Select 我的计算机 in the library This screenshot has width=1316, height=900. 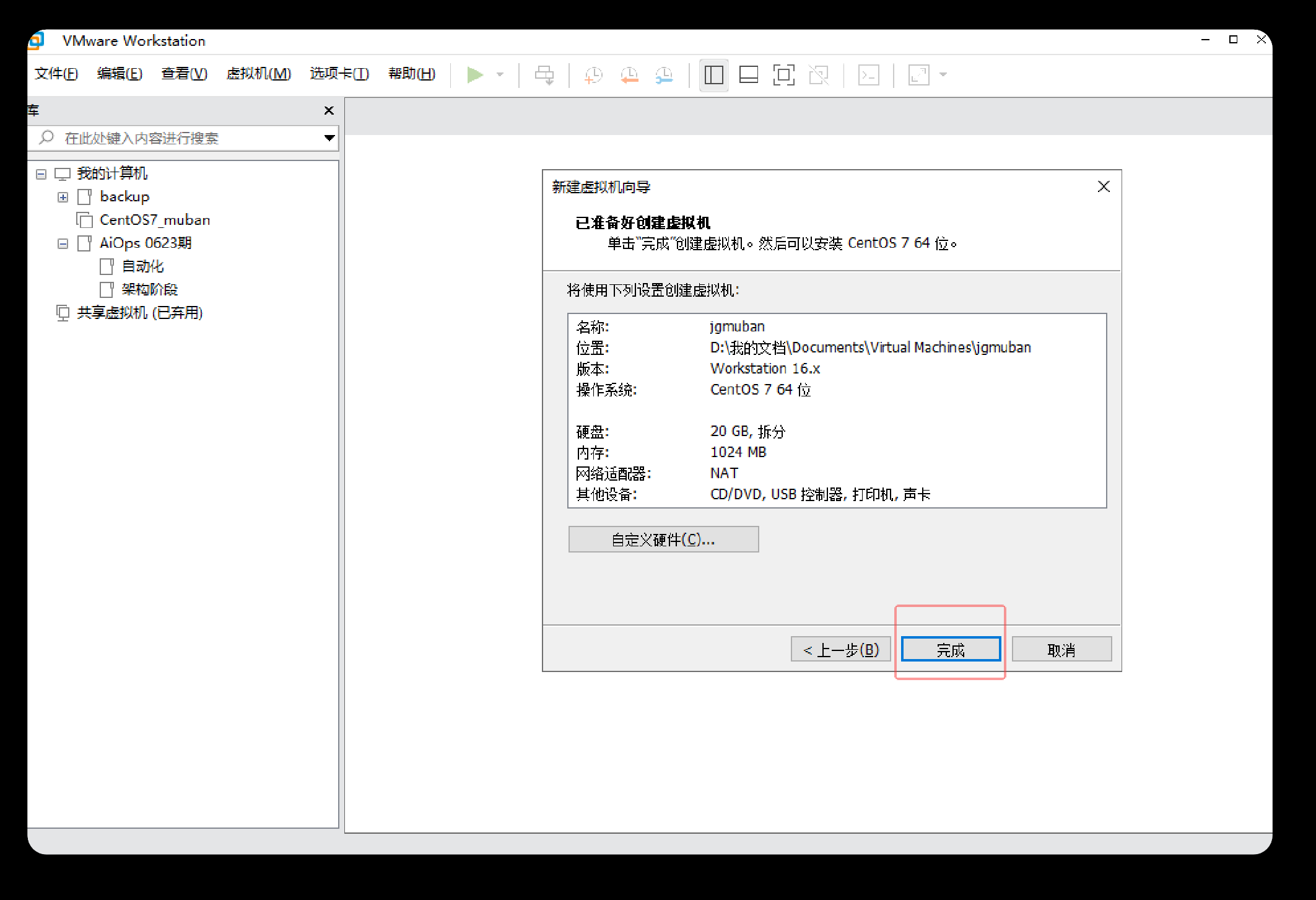point(112,173)
